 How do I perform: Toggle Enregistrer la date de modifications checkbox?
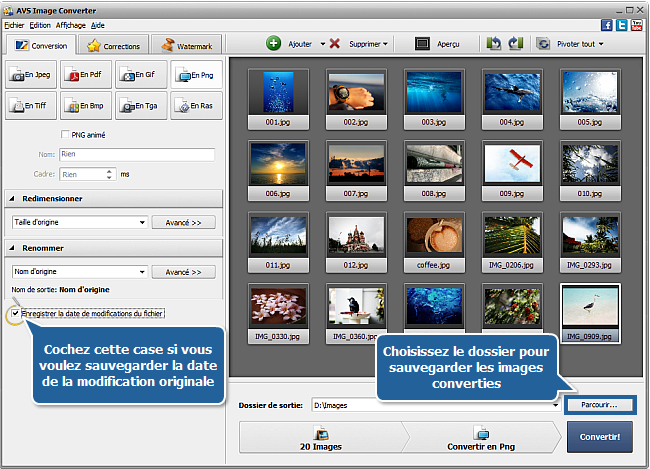click(x=14, y=313)
